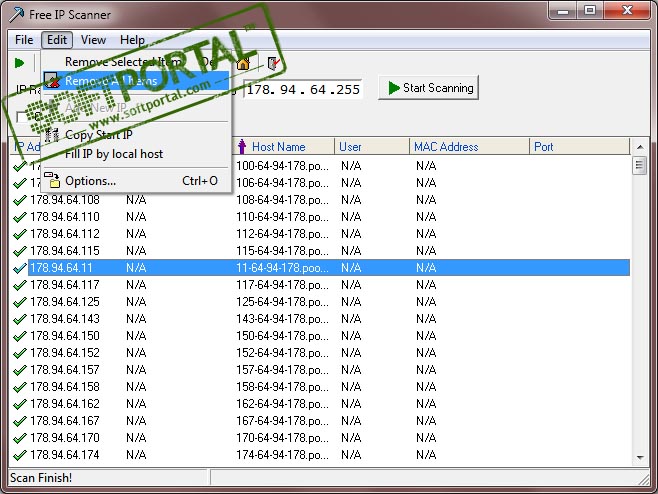Viewport: 658px width, 494px height.
Task: Click the checkmark icon for 178.94.64.143
Action: pyautogui.click(x=20, y=319)
